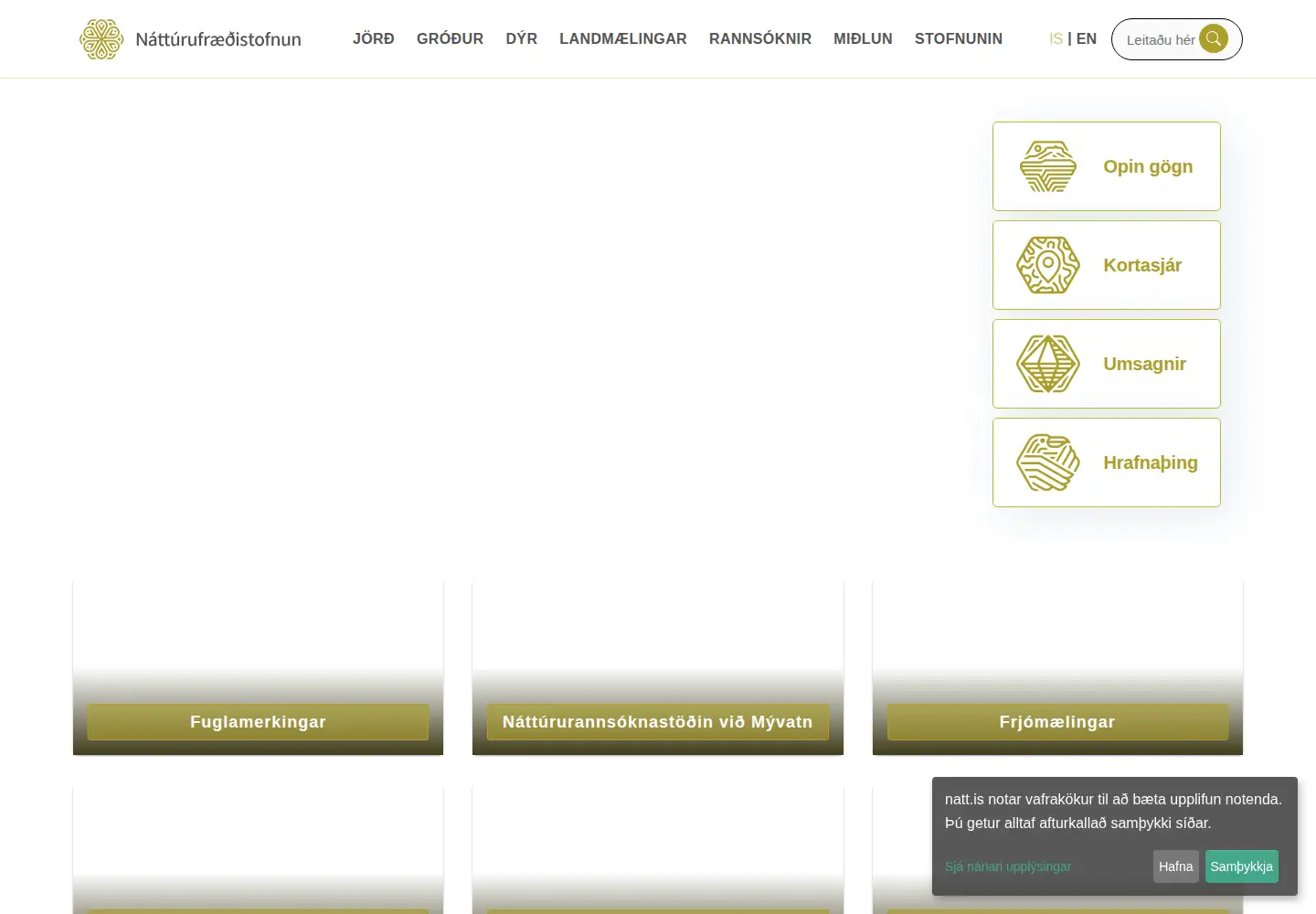Click the Náttúrufræðistofnun flower logo icon
Image resolution: width=1316 pixels, height=914 pixels.
(101, 39)
